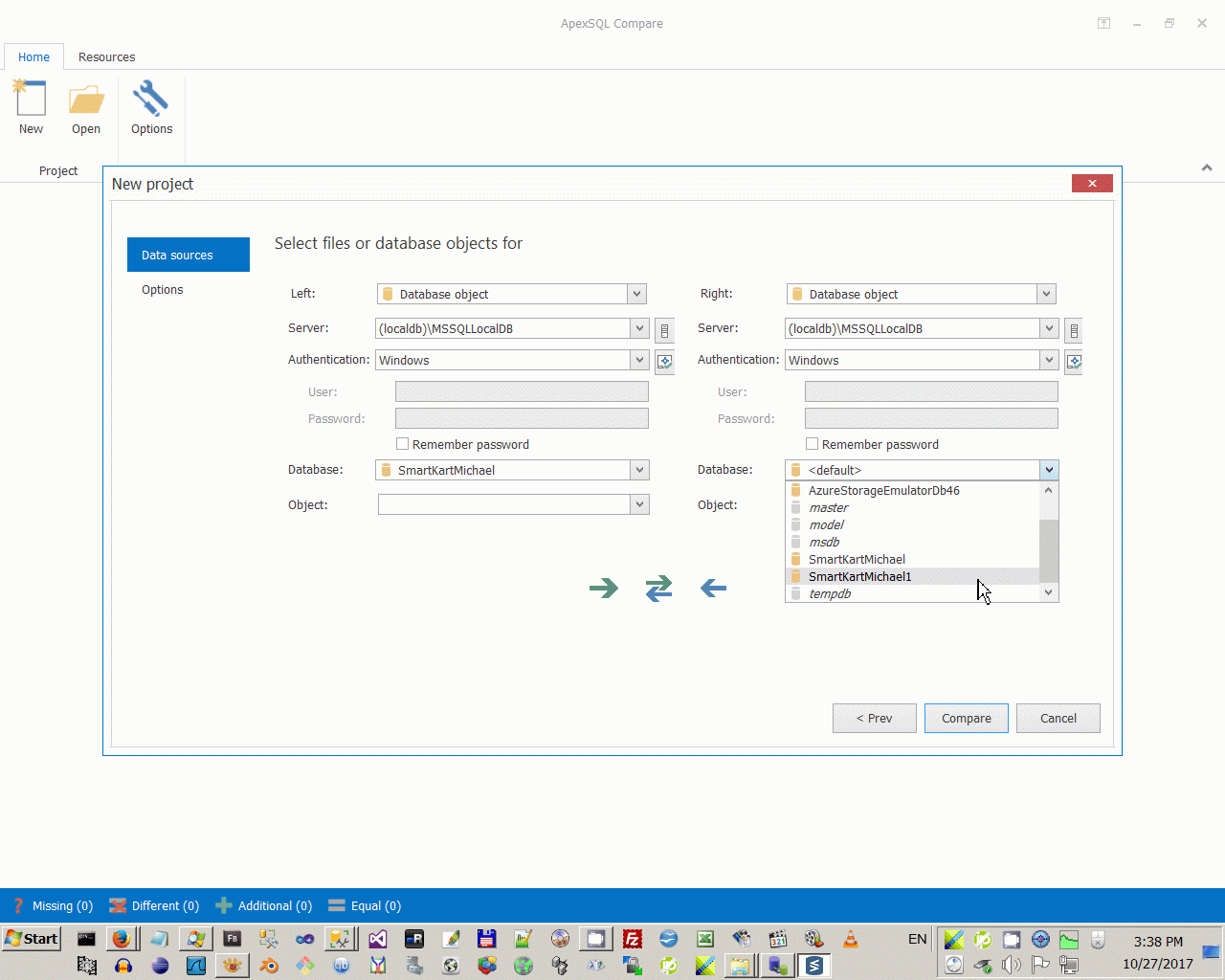This screenshot has height=980, width=1225.
Task: Expand the left Authentication dropdown
Action: 639,360
